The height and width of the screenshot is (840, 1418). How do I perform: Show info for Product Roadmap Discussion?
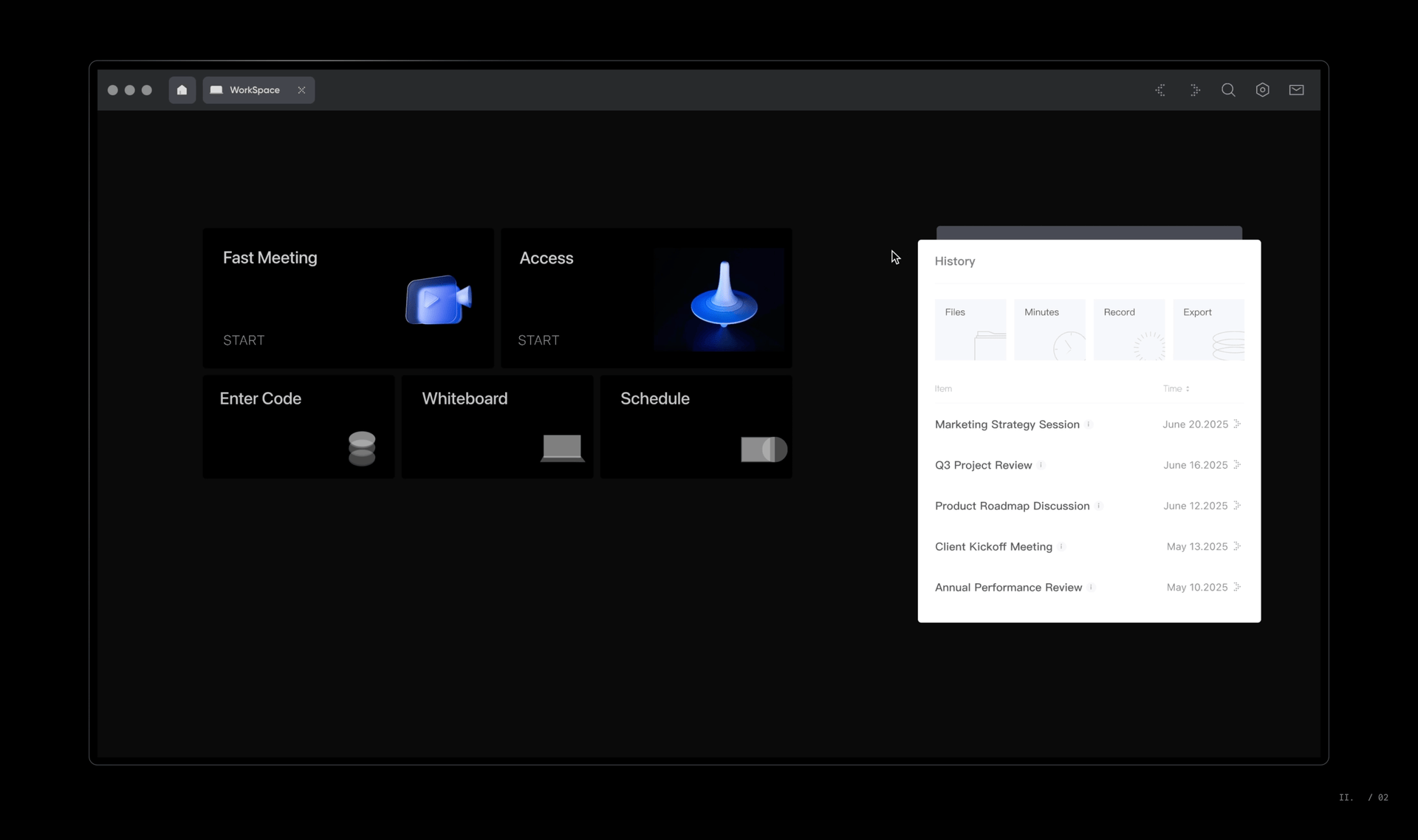click(x=1099, y=506)
